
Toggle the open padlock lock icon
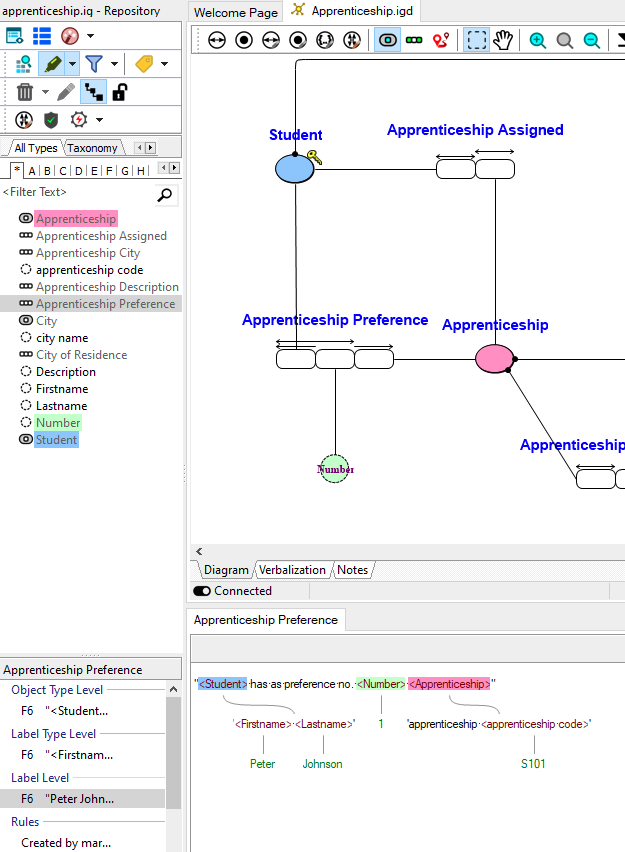[119, 93]
